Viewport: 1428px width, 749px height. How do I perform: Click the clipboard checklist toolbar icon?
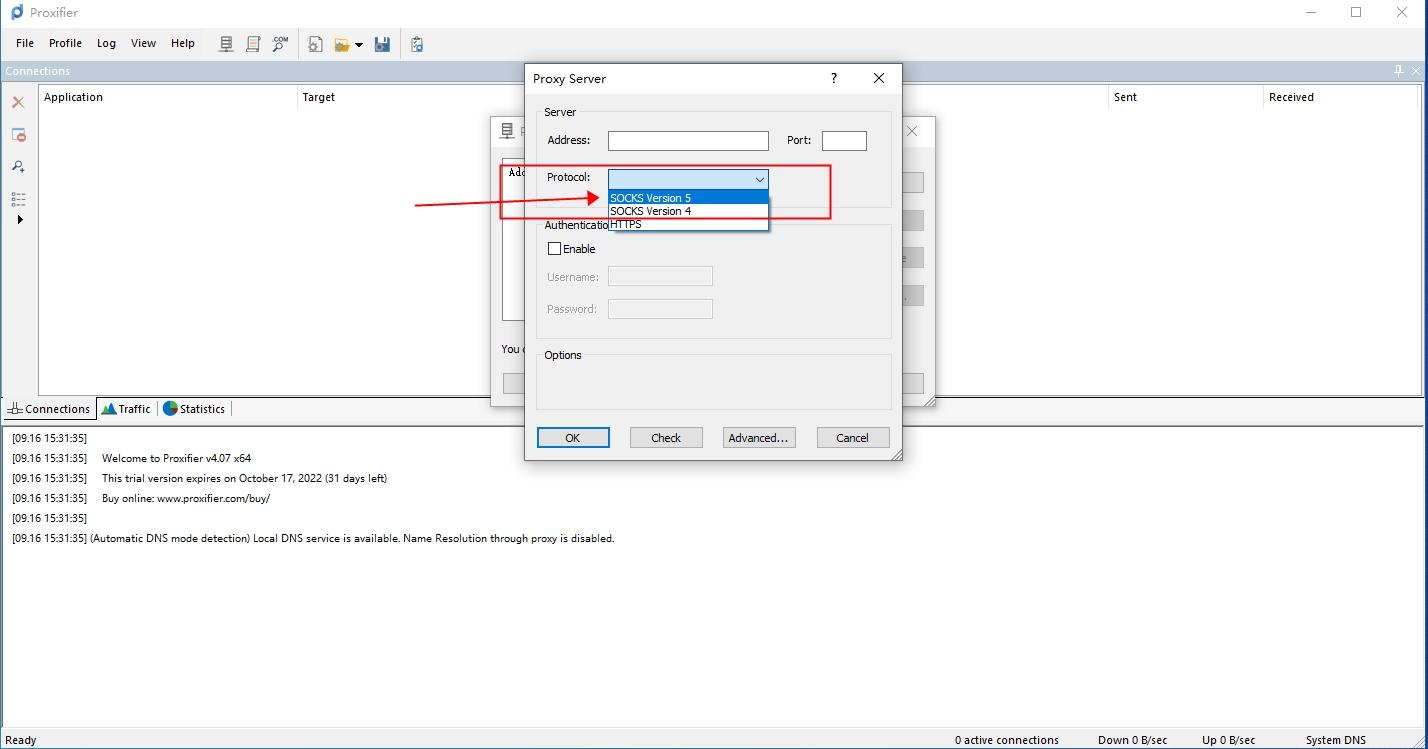click(417, 44)
